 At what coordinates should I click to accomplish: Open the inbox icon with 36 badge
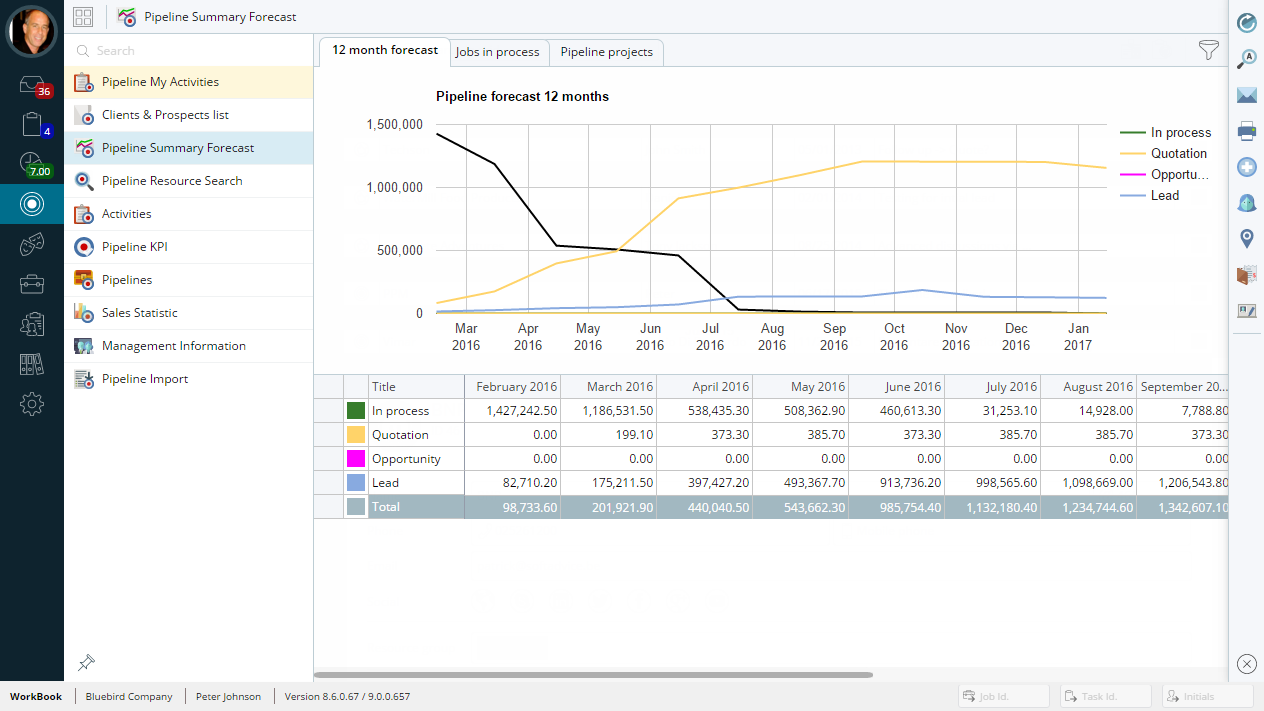point(32,85)
